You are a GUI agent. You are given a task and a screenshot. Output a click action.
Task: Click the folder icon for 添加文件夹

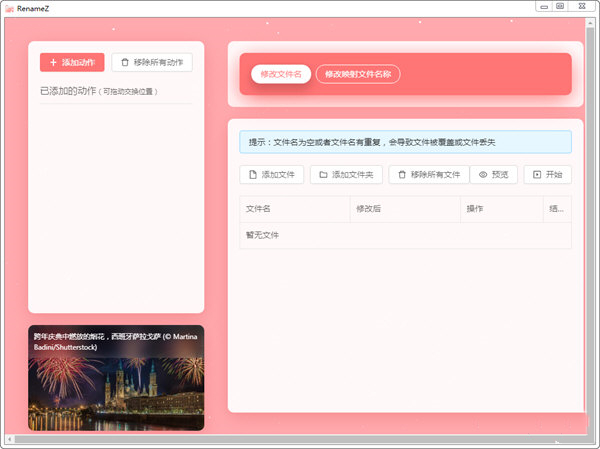point(323,175)
